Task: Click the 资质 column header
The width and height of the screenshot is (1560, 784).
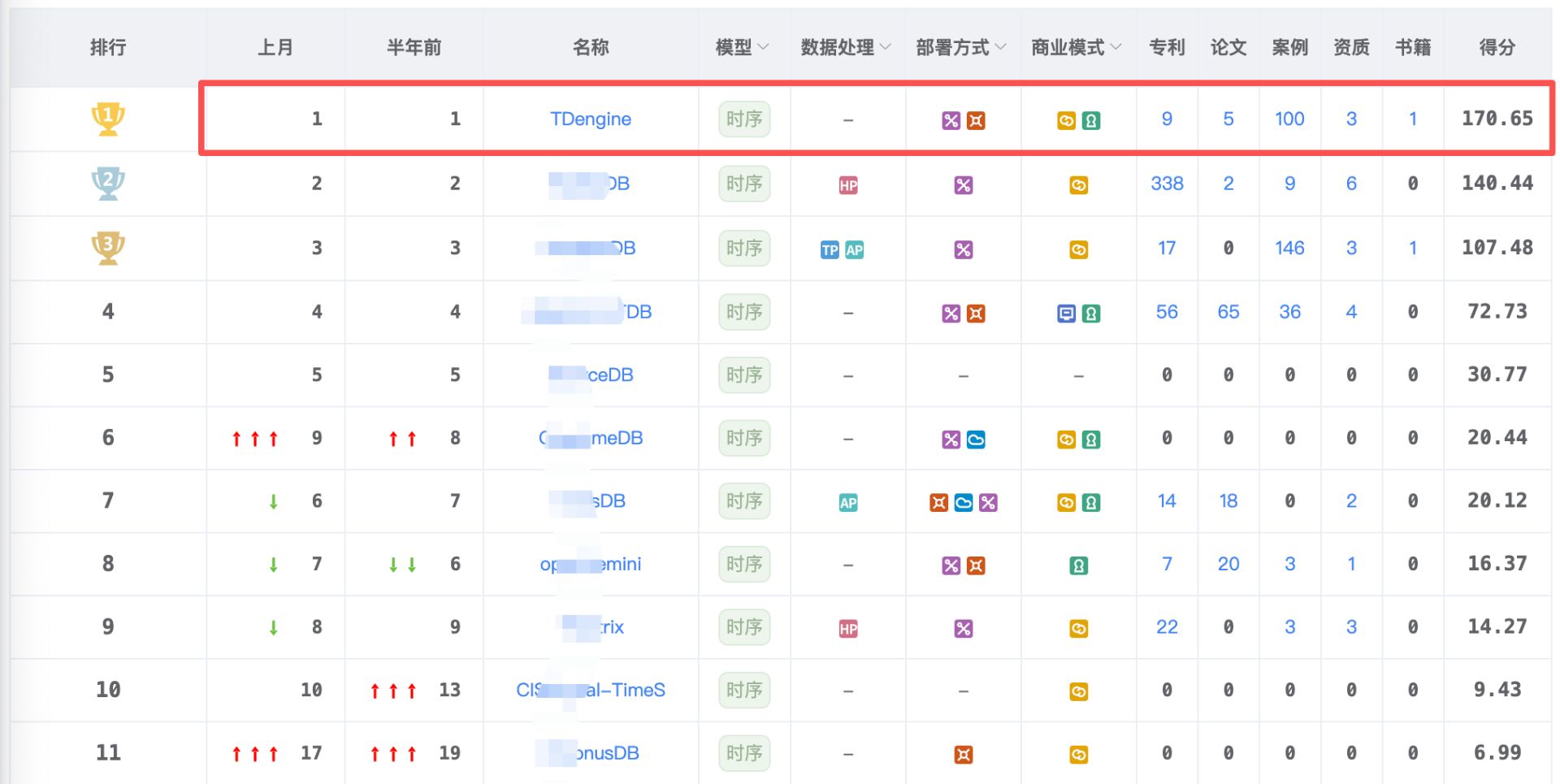Action: (1351, 47)
